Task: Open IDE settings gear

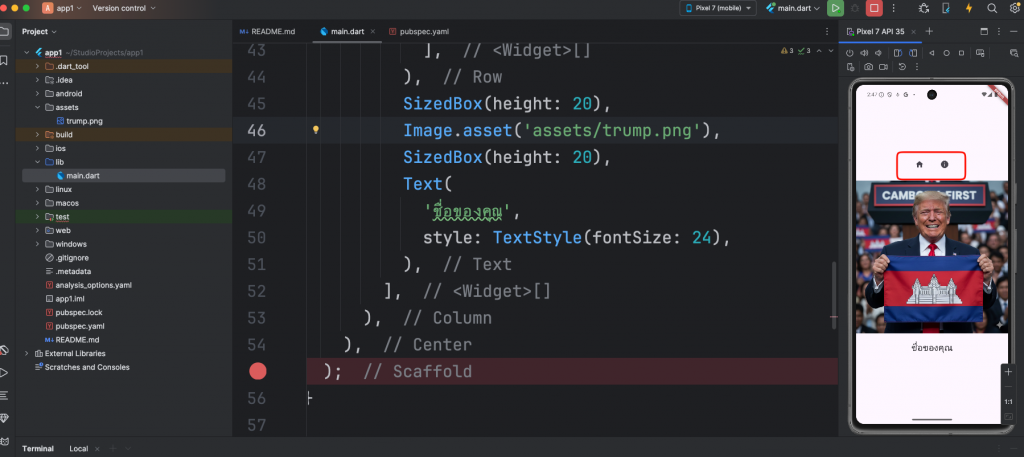Action: click(x=1013, y=8)
